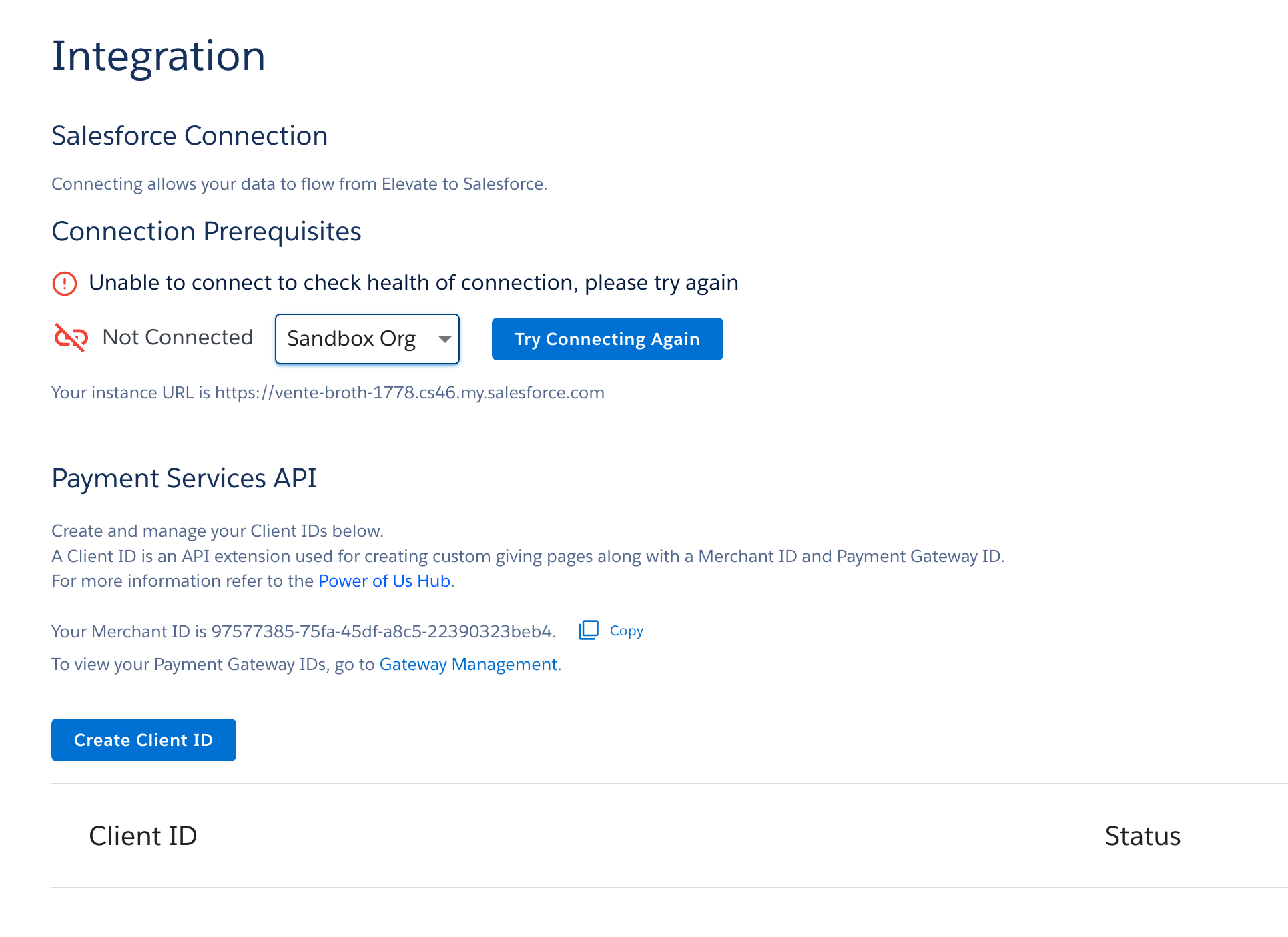Select the dropdown chevron on Sandbox Org selector

tap(445, 339)
